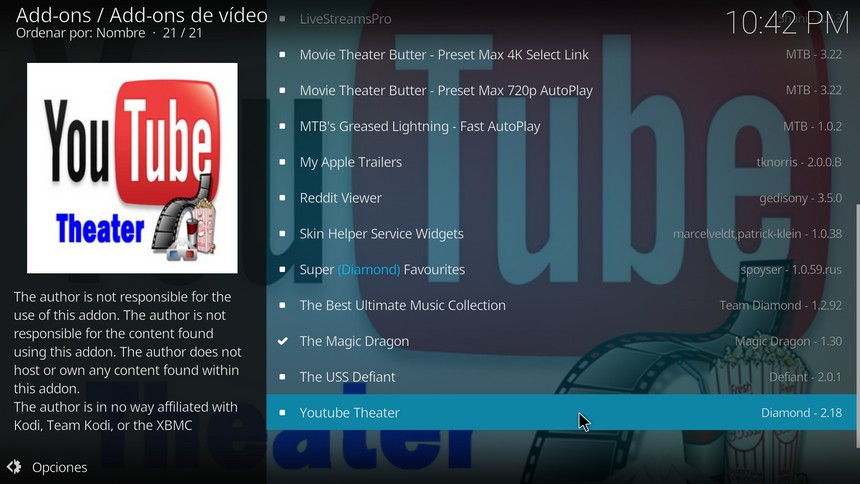860x484 pixels.
Task: Click the bullet beside The Best Ultimate Music Collection
Action: tap(282, 305)
